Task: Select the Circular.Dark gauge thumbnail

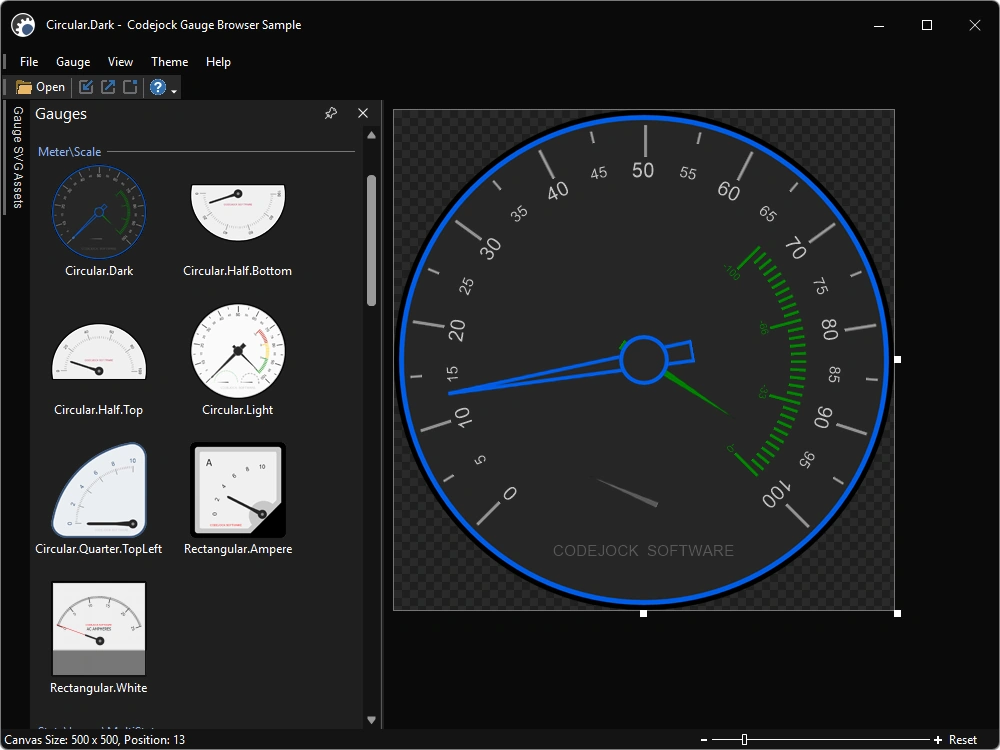Action: [99, 212]
